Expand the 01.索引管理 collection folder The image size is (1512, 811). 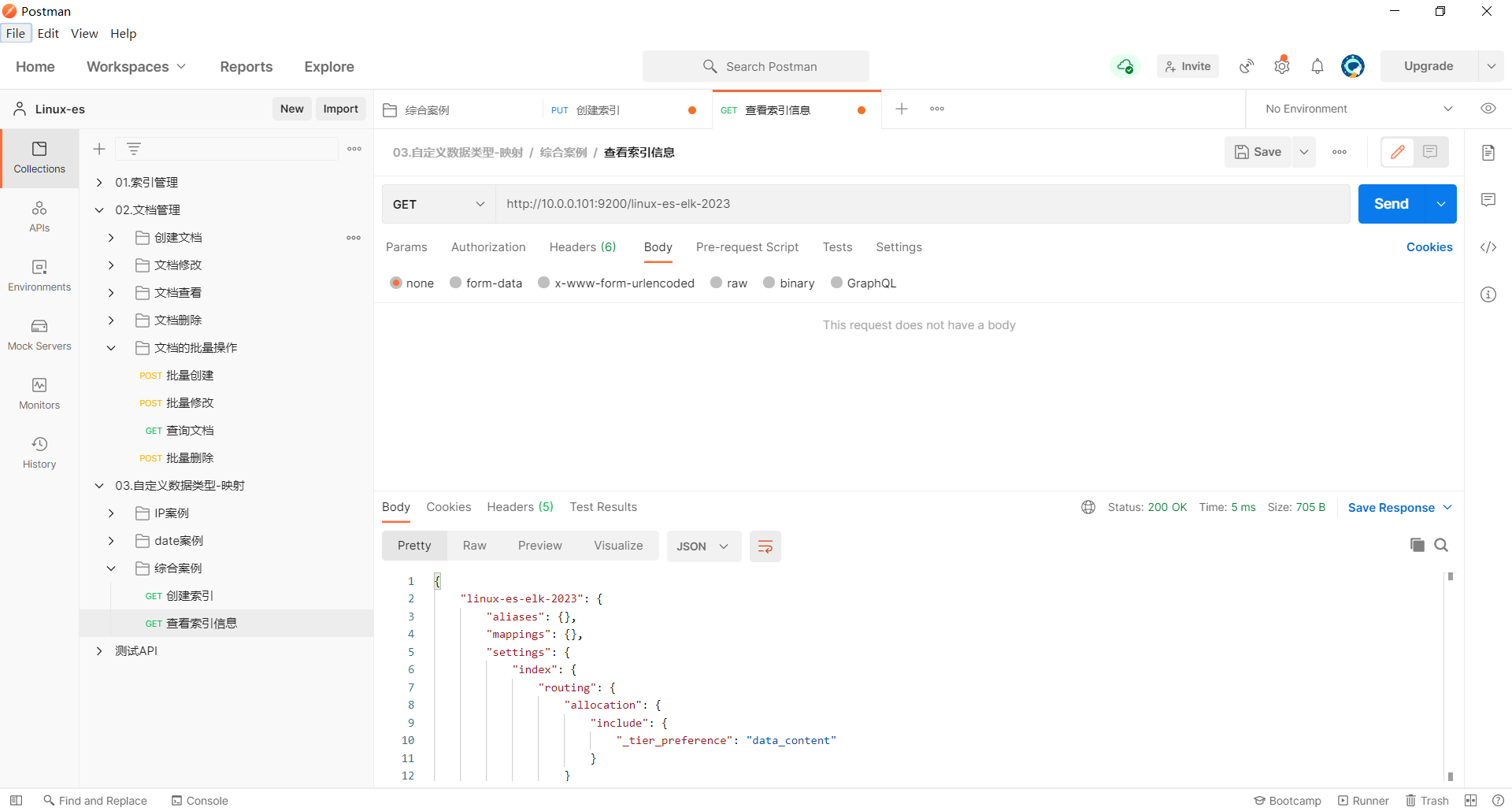[x=99, y=182]
